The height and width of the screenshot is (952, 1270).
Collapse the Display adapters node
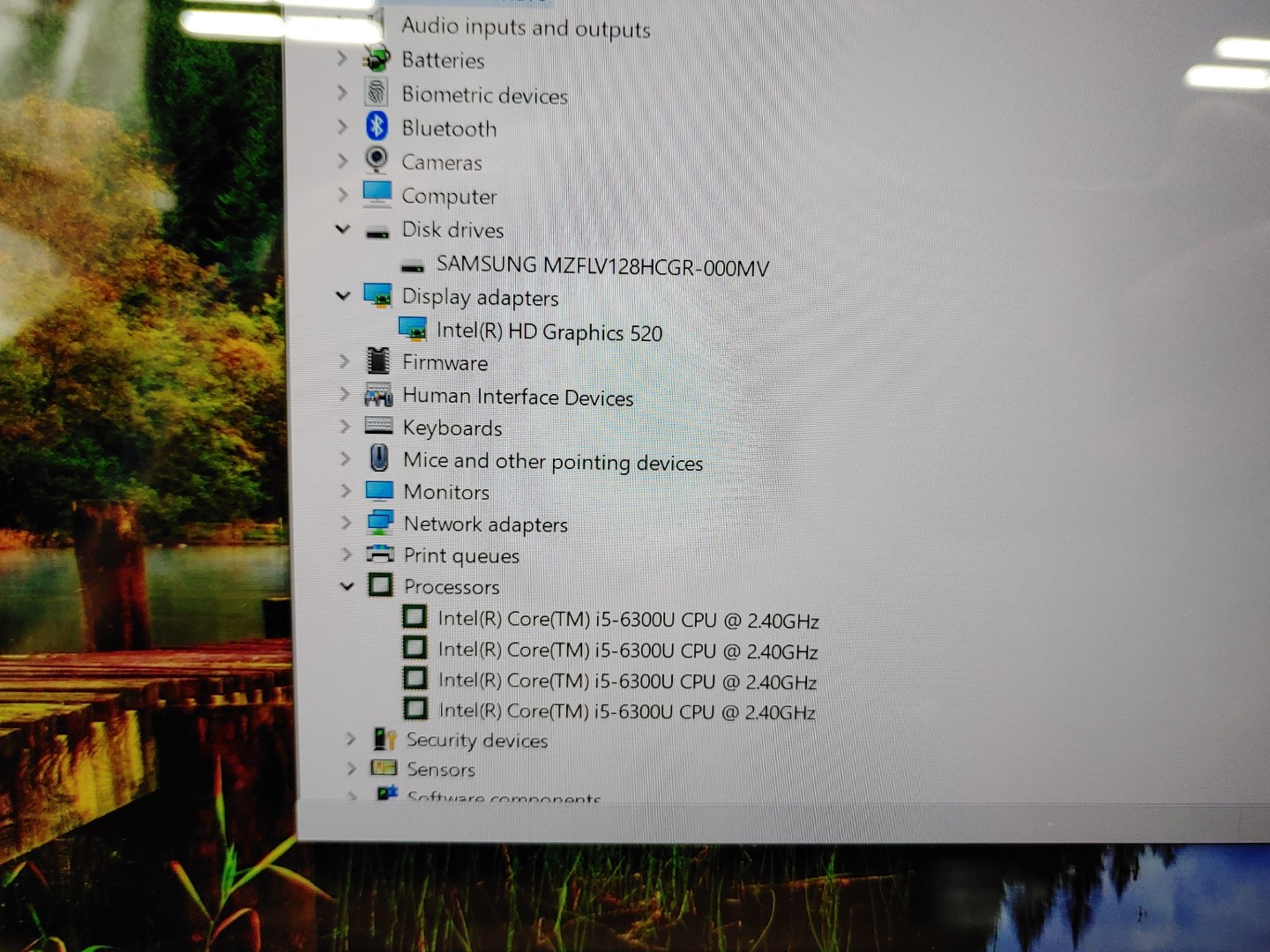[344, 295]
